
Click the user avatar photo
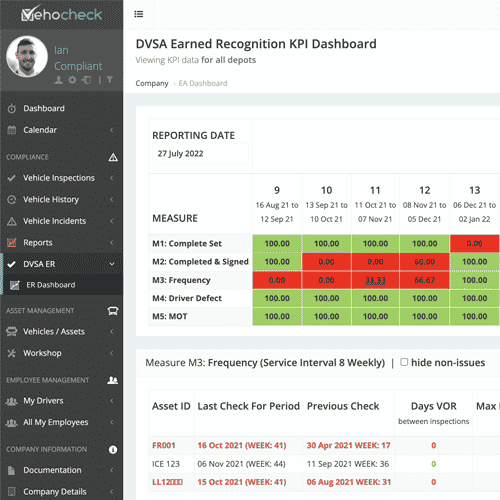(x=27, y=57)
